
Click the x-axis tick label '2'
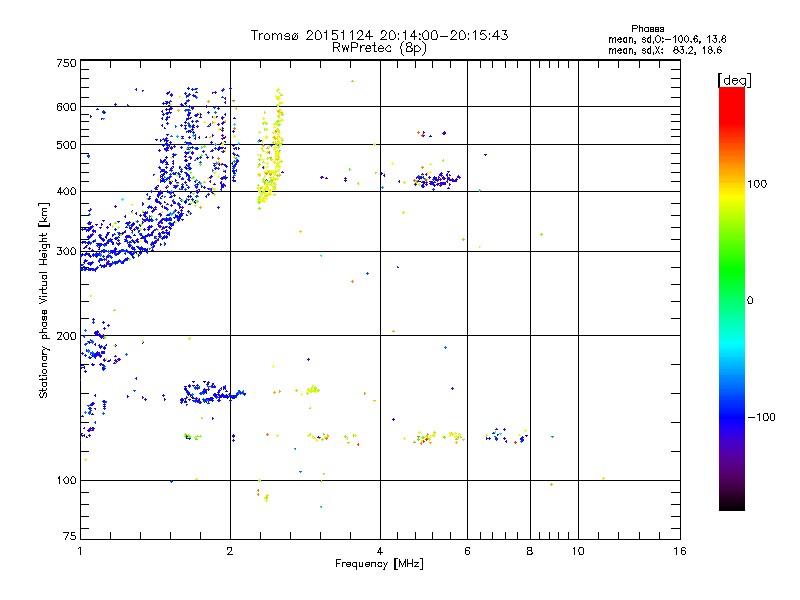pos(230,551)
